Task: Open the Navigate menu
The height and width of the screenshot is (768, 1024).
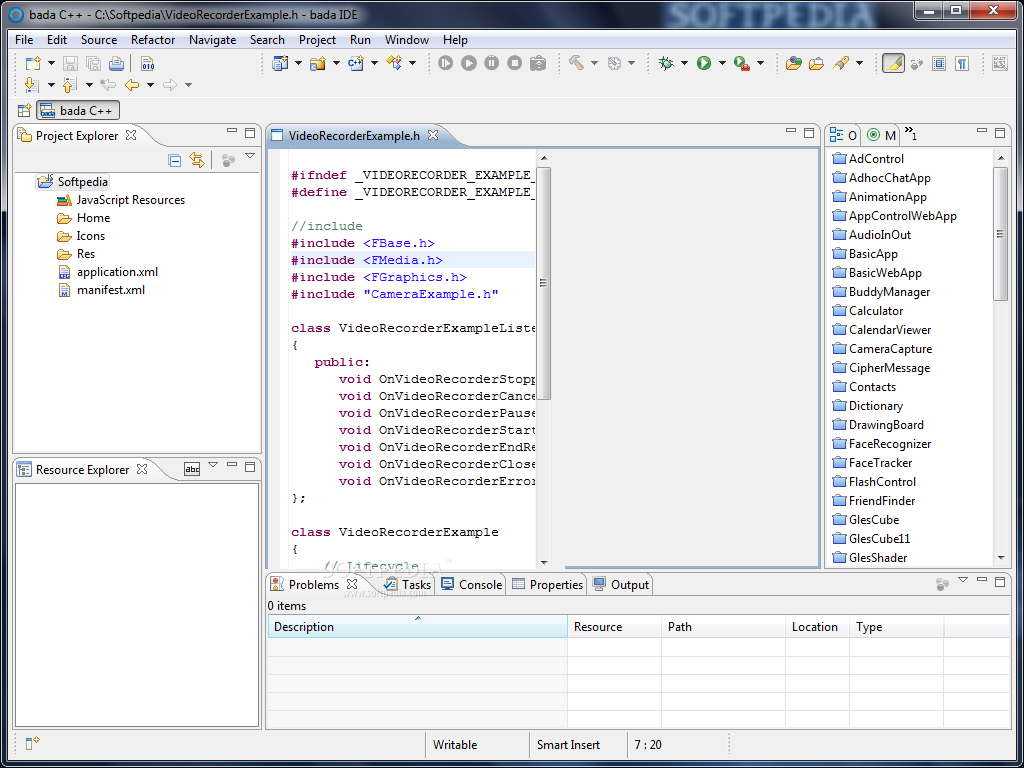Action: 212,40
